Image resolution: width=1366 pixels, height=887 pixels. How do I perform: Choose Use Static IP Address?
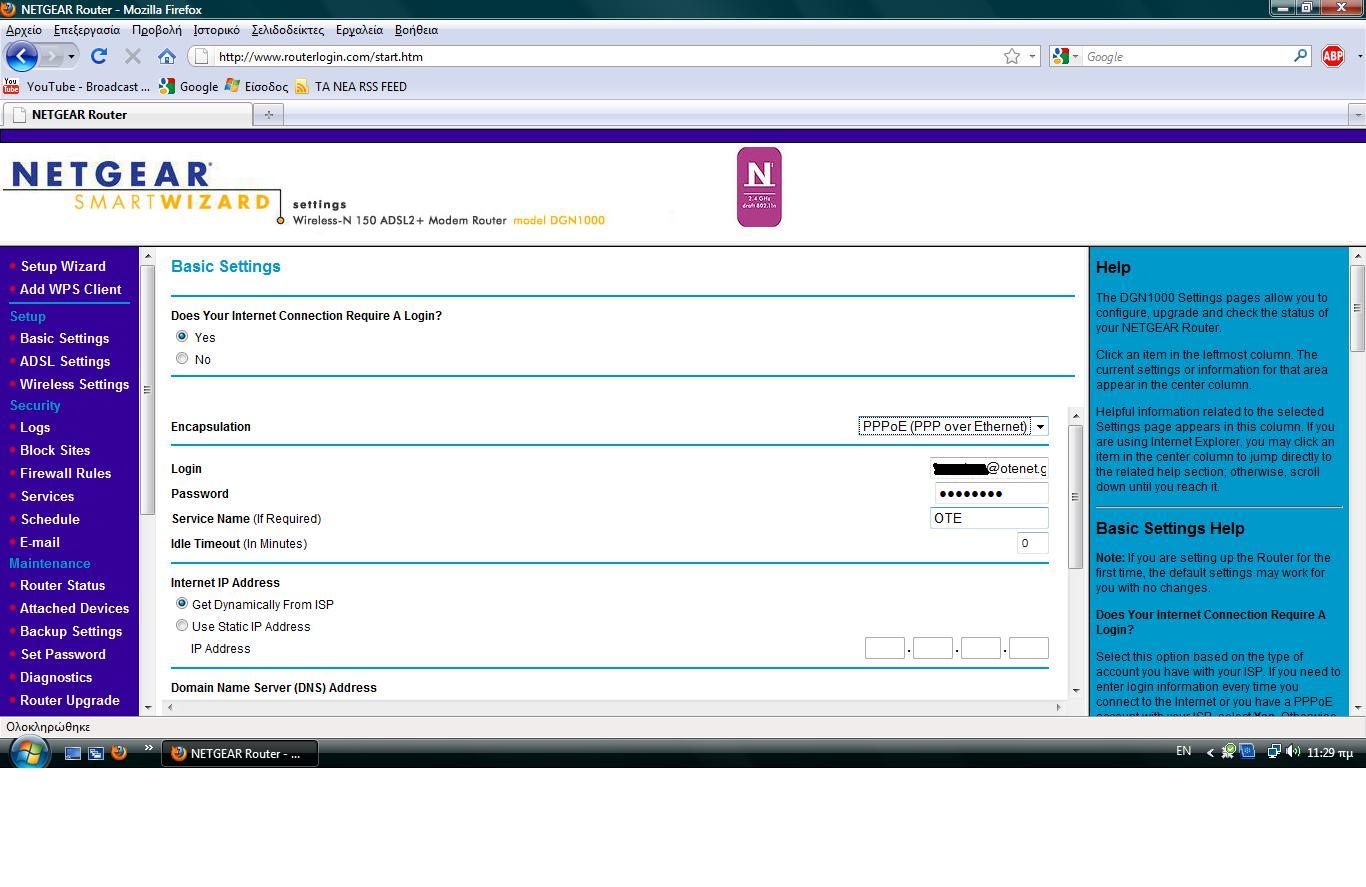click(x=182, y=626)
